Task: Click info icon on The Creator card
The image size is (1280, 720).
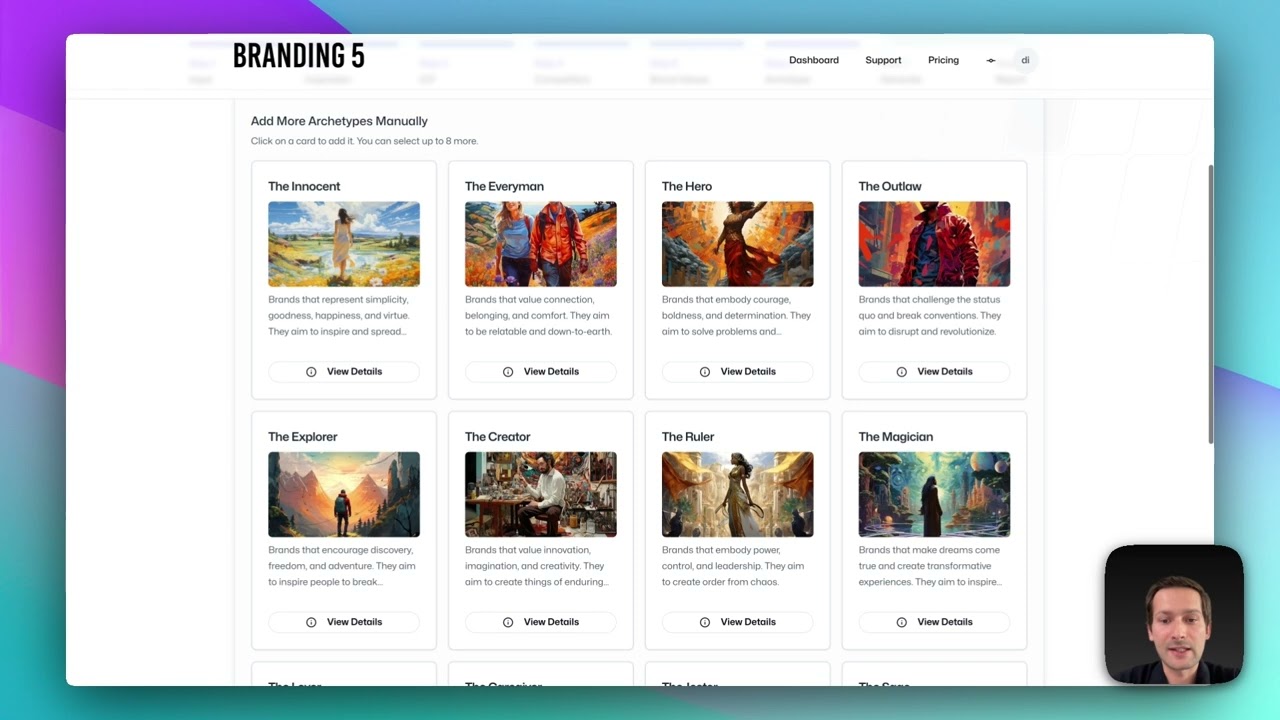Action: [x=508, y=622]
